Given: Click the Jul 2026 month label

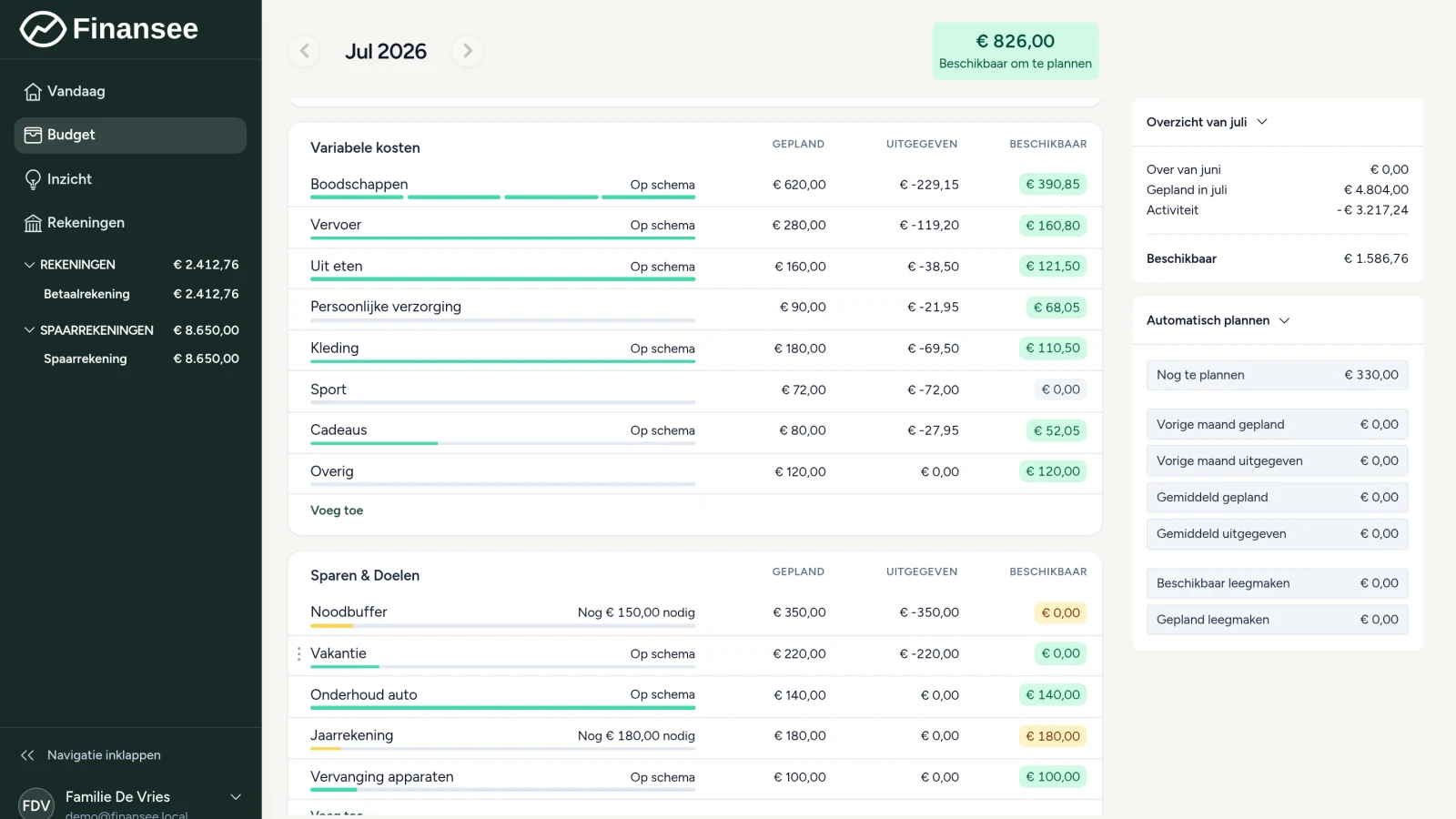Looking at the screenshot, I should [386, 52].
